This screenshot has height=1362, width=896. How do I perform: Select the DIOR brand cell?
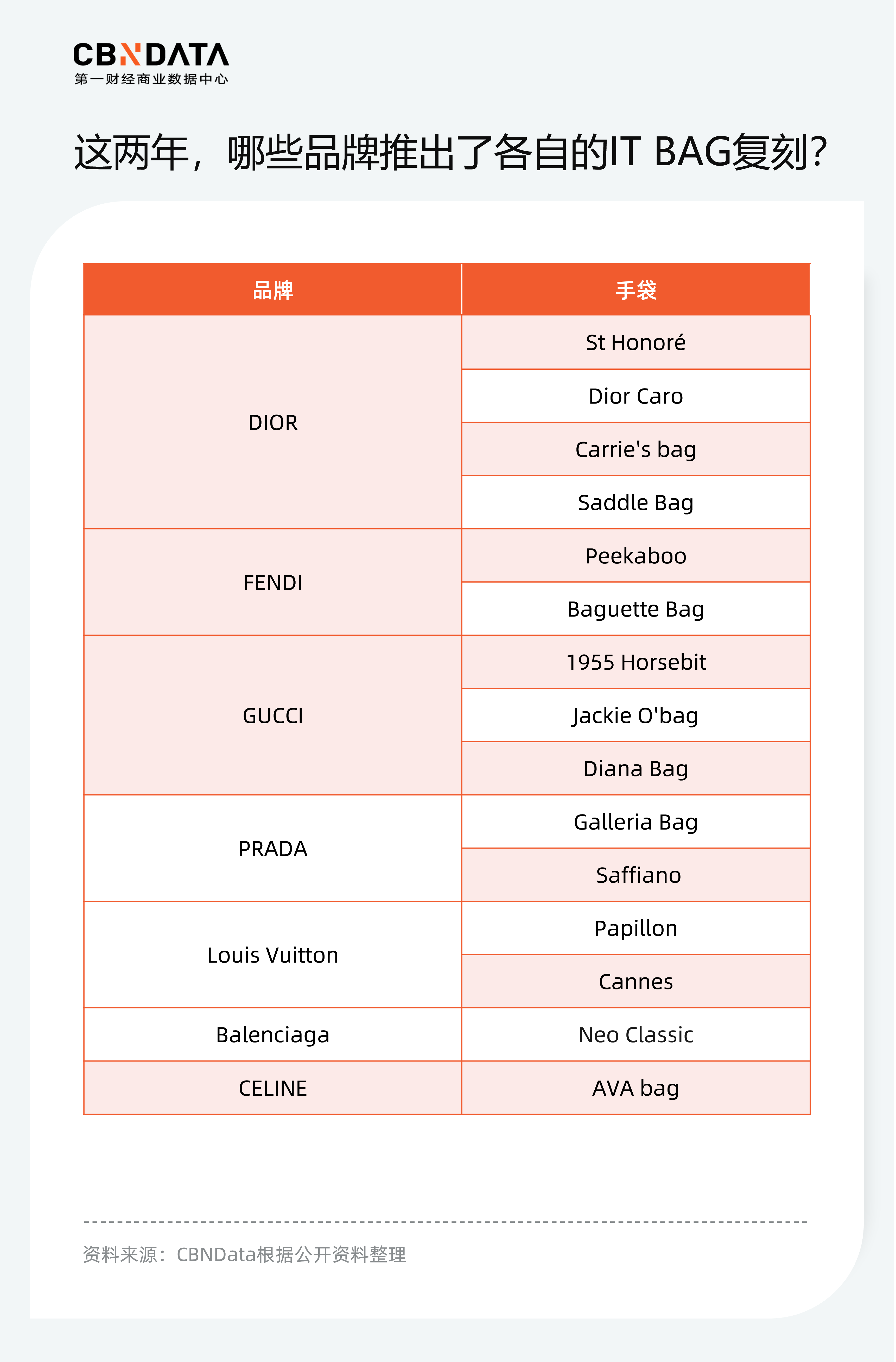tap(273, 422)
